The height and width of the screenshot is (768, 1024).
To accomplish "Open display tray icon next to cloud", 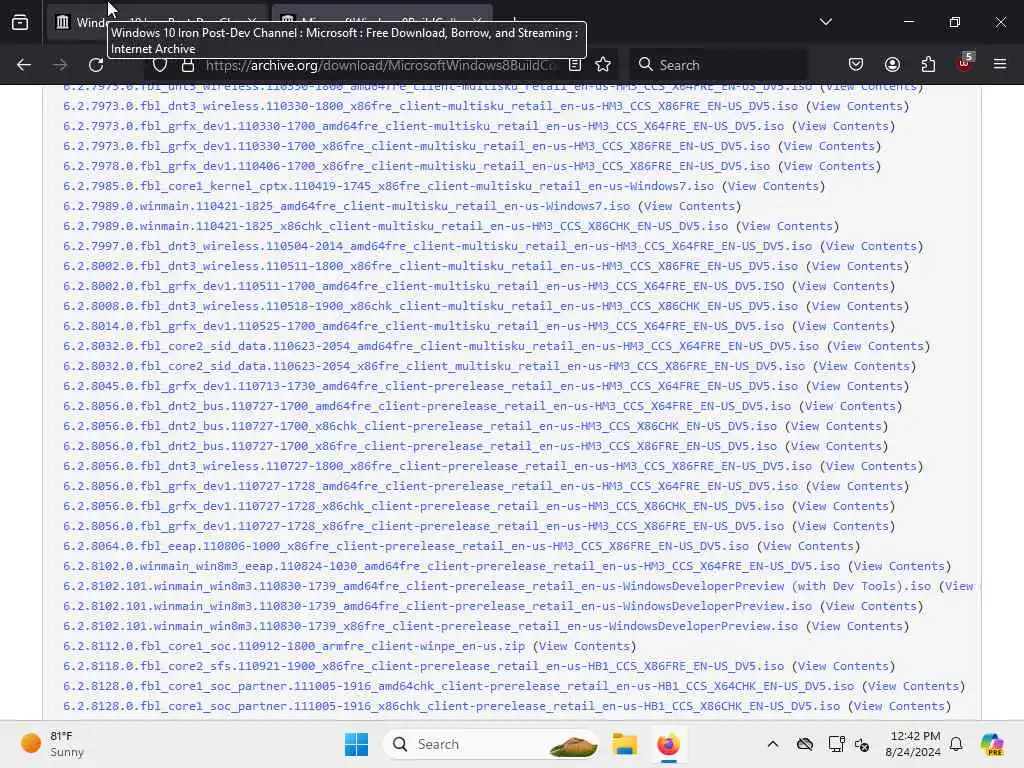I will pos(836,744).
